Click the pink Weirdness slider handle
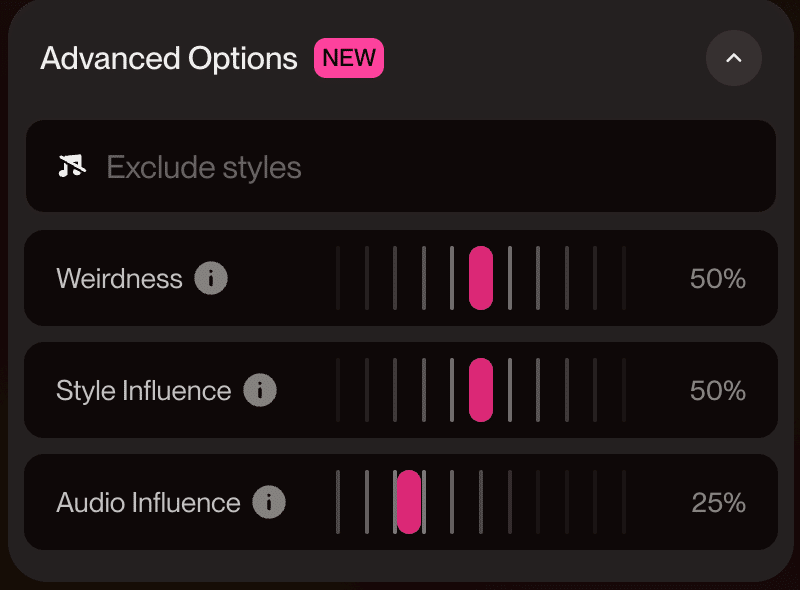This screenshot has height=590, width=800. coord(481,278)
